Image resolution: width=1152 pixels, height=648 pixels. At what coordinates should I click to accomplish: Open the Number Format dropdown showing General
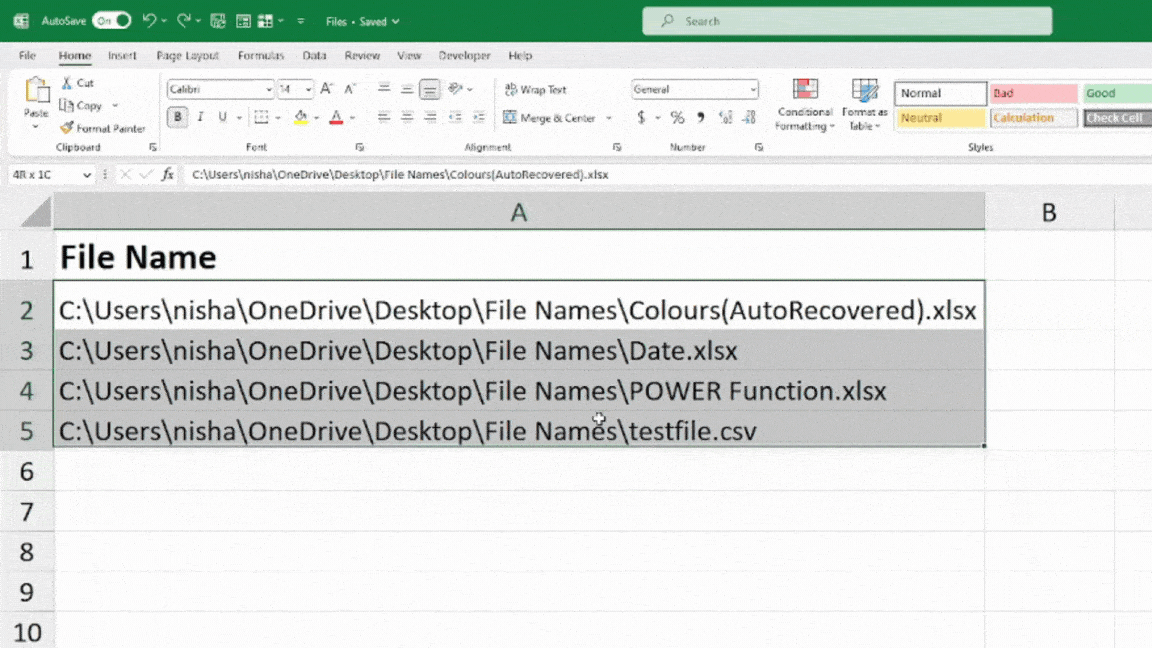[x=695, y=88]
